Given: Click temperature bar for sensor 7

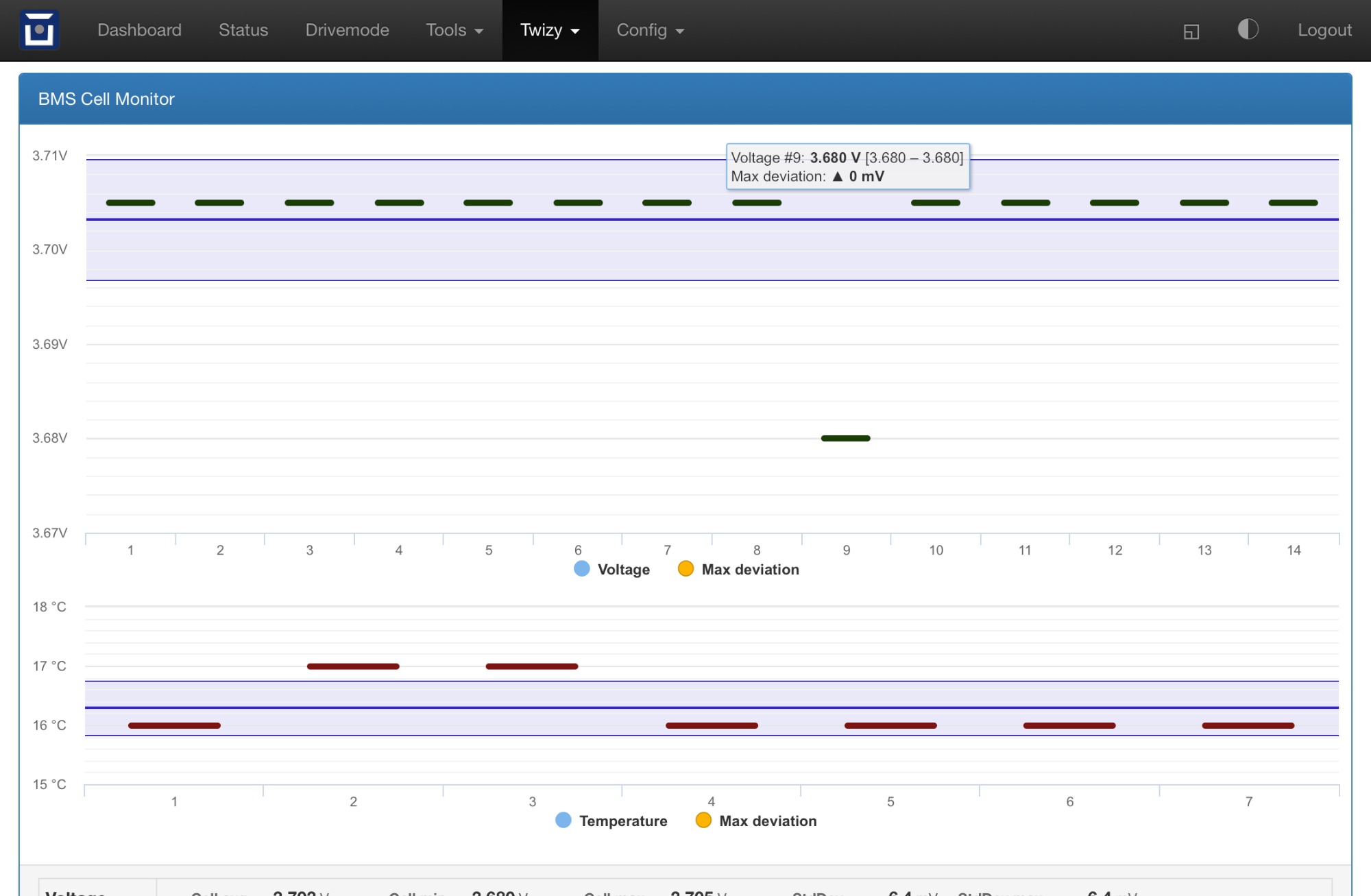Looking at the screenshot, I should tap(1248, 725).
